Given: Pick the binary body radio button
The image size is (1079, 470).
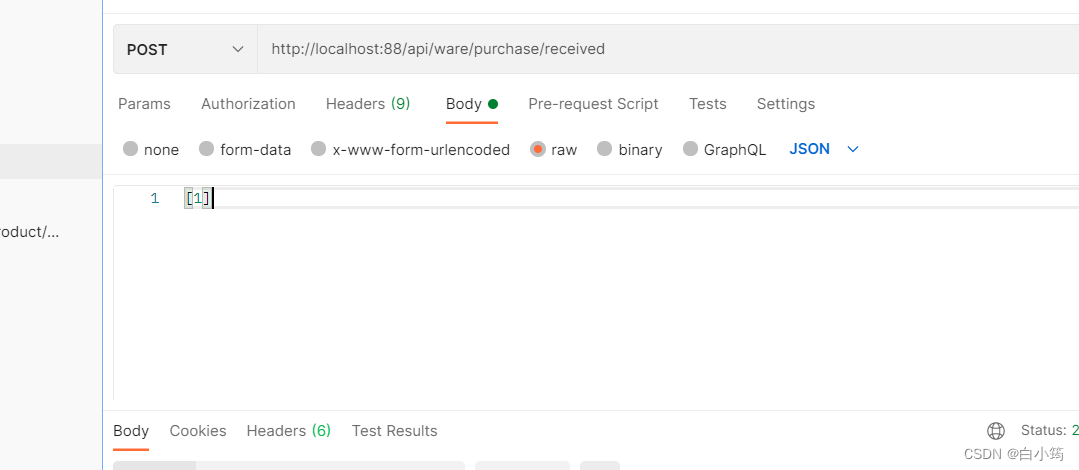Looking at the screenshot, I should (x=605, y=149).
